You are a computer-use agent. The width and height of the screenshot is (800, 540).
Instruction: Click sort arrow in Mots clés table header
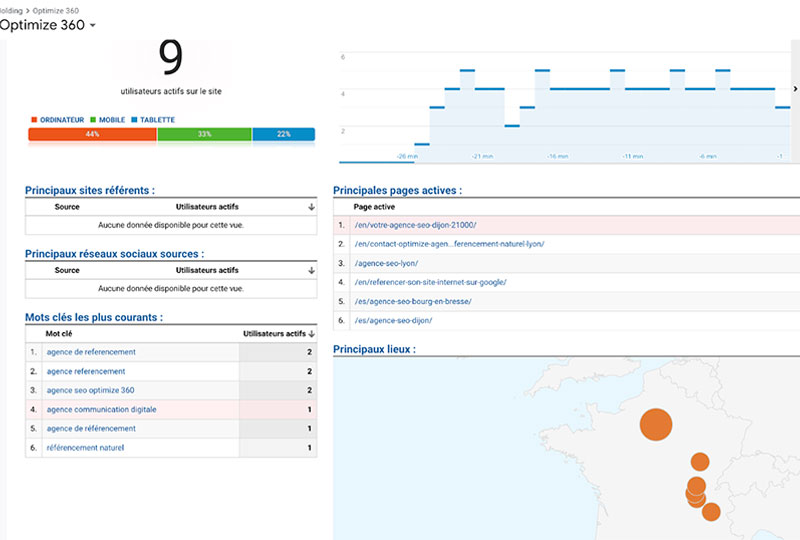click(311, 334)
